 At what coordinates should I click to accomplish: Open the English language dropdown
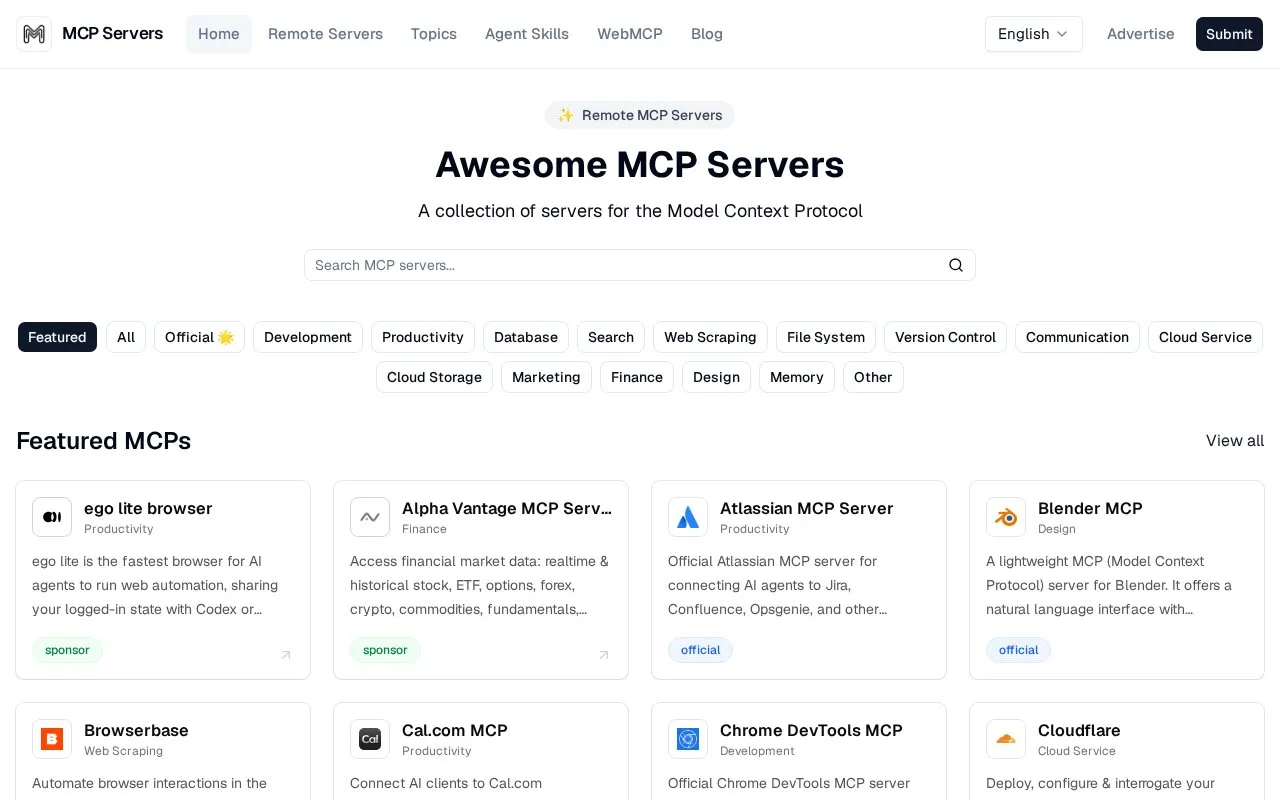pos(1034,34)
